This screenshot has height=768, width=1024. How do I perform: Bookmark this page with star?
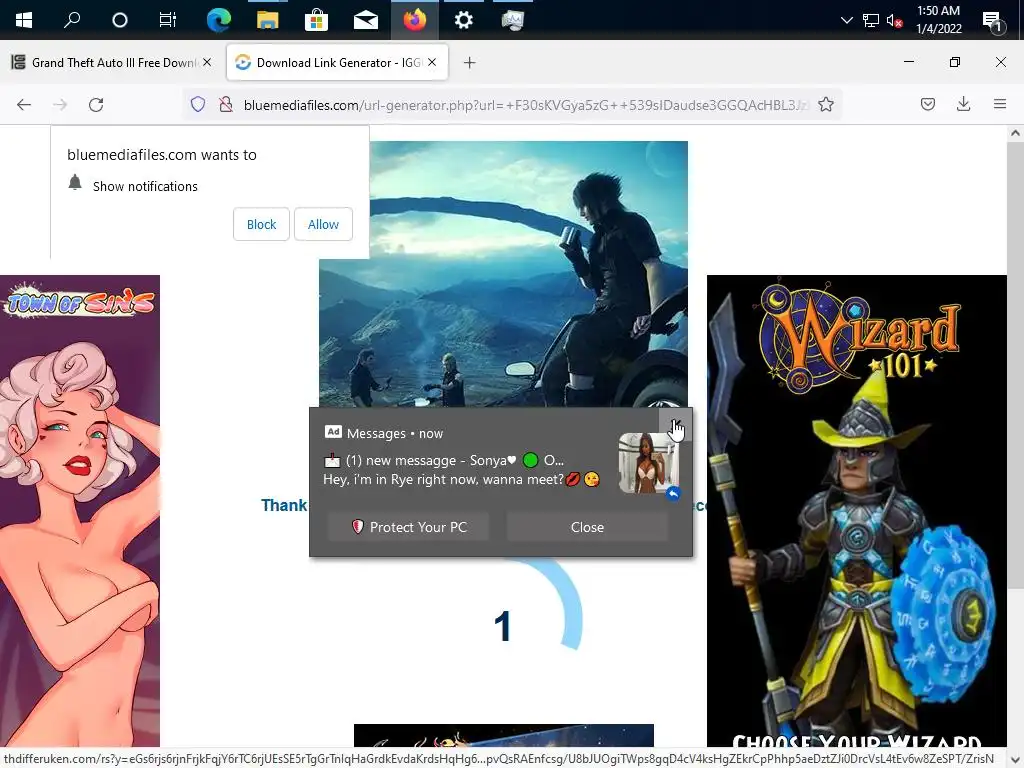tap(826, 104)
